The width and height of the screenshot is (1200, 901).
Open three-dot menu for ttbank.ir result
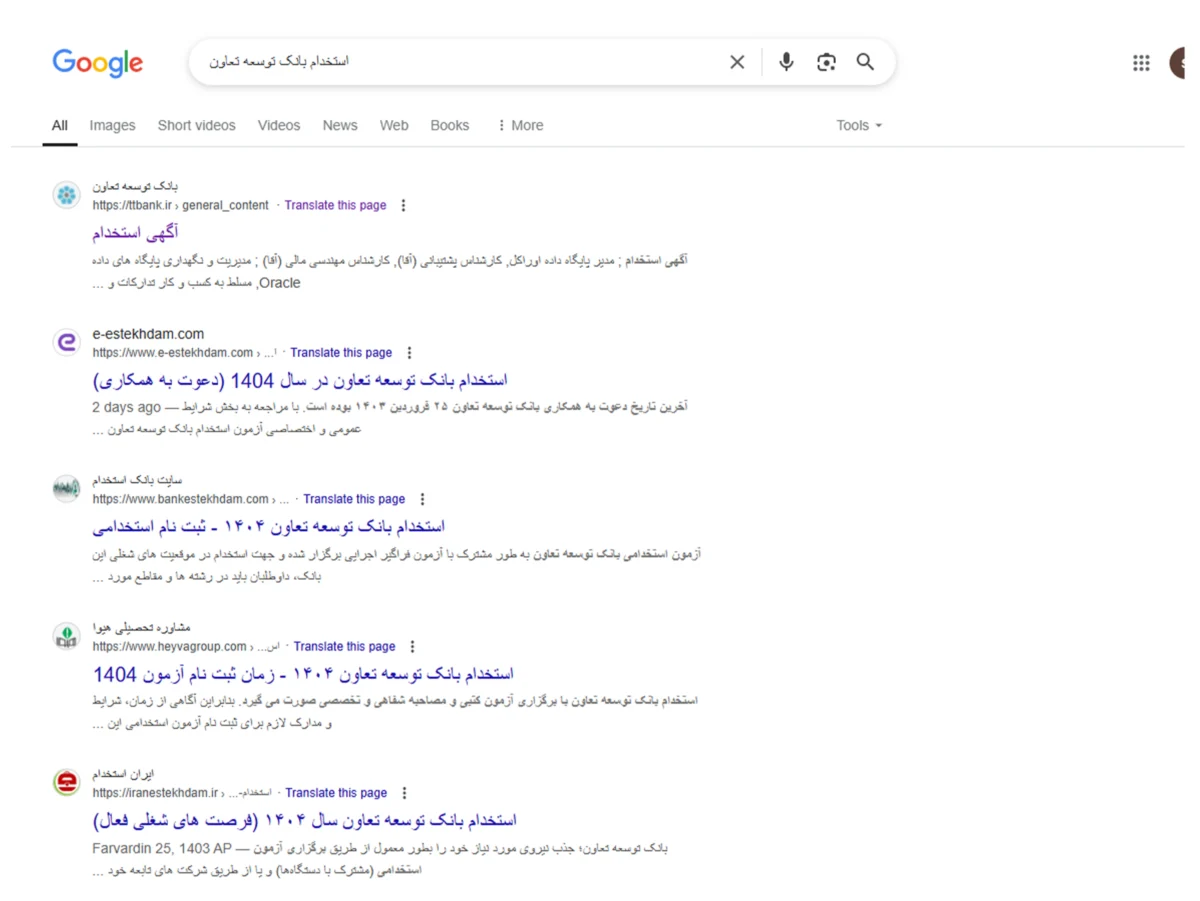click(403, 205)
